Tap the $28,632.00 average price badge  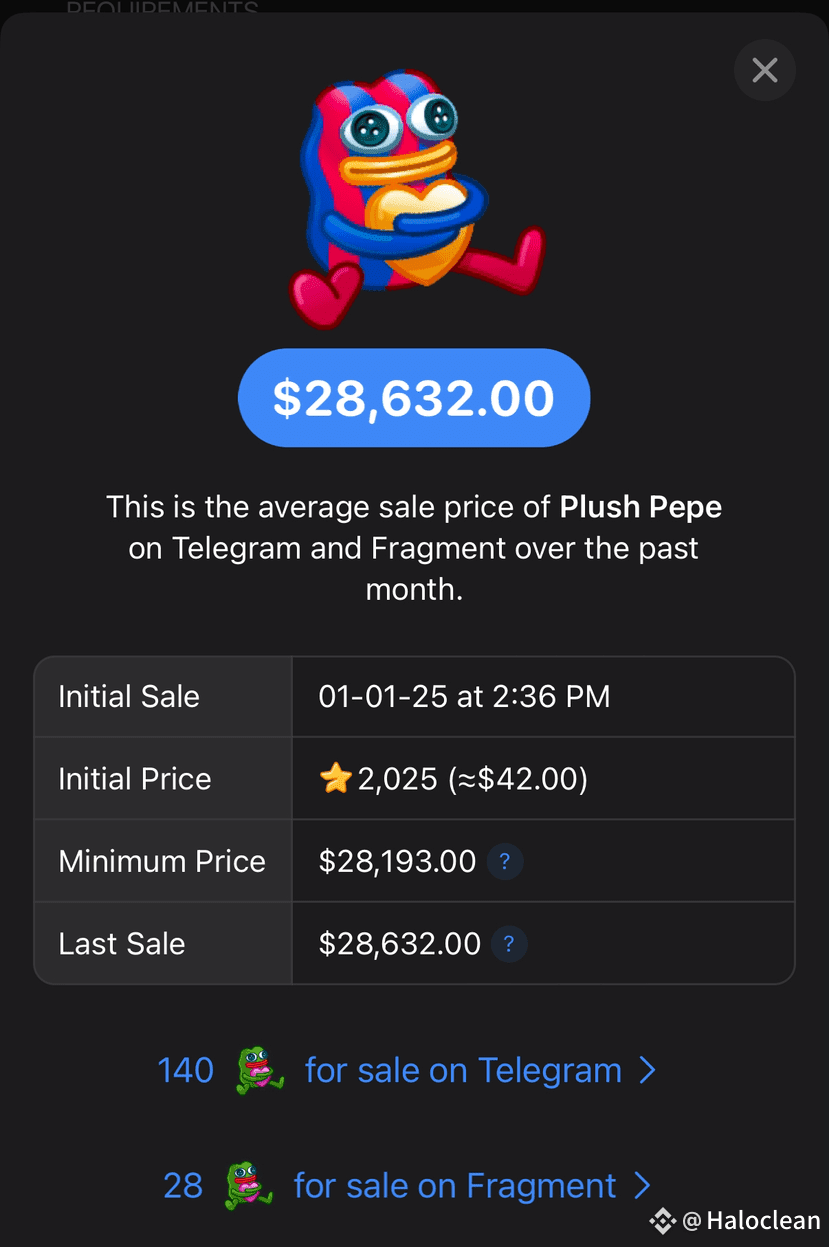coord(414,398)
